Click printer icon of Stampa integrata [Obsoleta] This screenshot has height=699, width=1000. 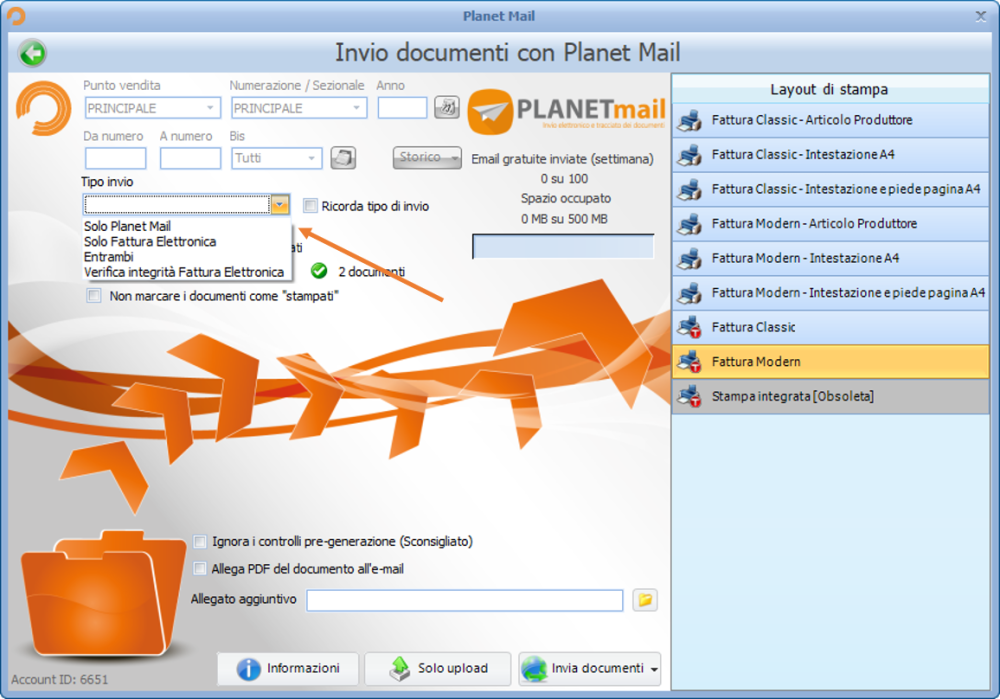coord(689,396)
